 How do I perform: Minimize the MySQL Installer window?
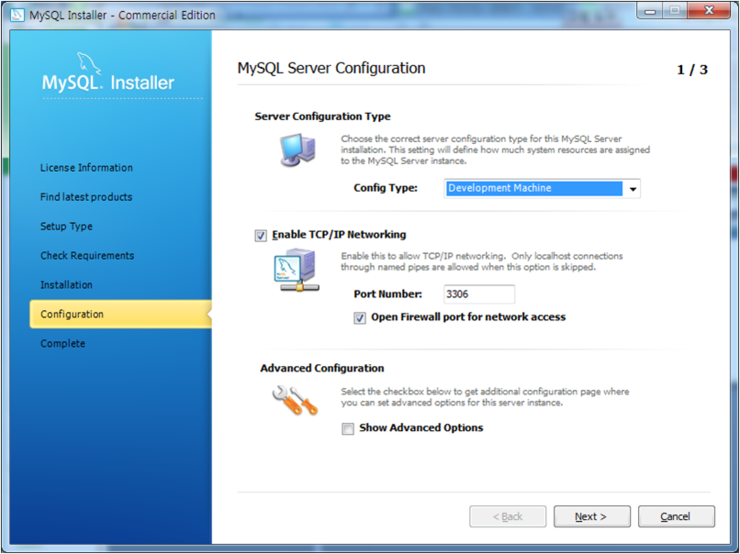[651, 10]
